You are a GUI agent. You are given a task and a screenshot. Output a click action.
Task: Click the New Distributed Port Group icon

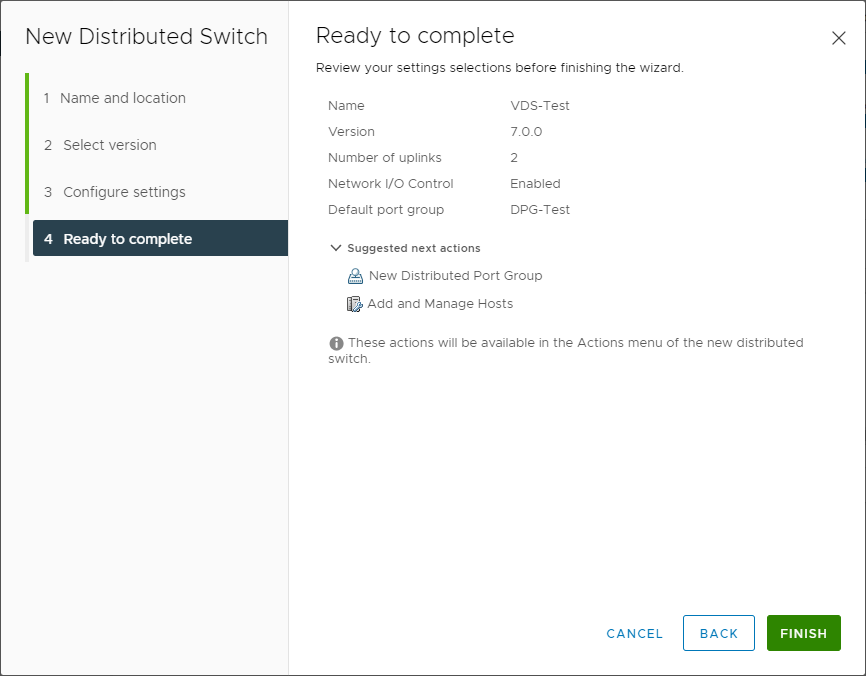[x=355, y=276]
